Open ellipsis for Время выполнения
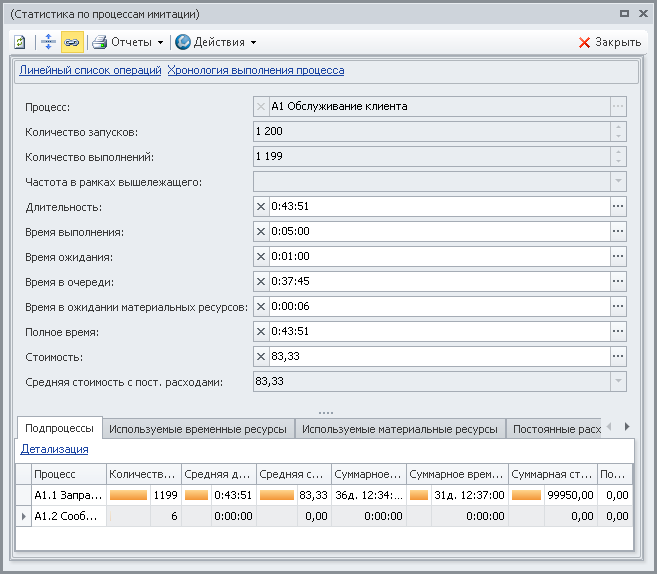This screenshot has height=574, width=657. (x=618, y=231)
